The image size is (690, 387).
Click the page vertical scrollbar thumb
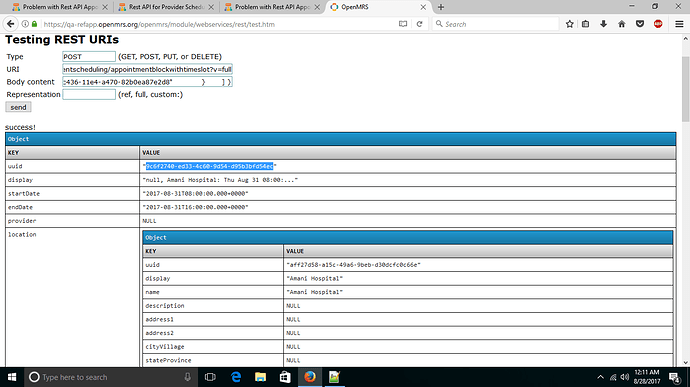(686, 88)
